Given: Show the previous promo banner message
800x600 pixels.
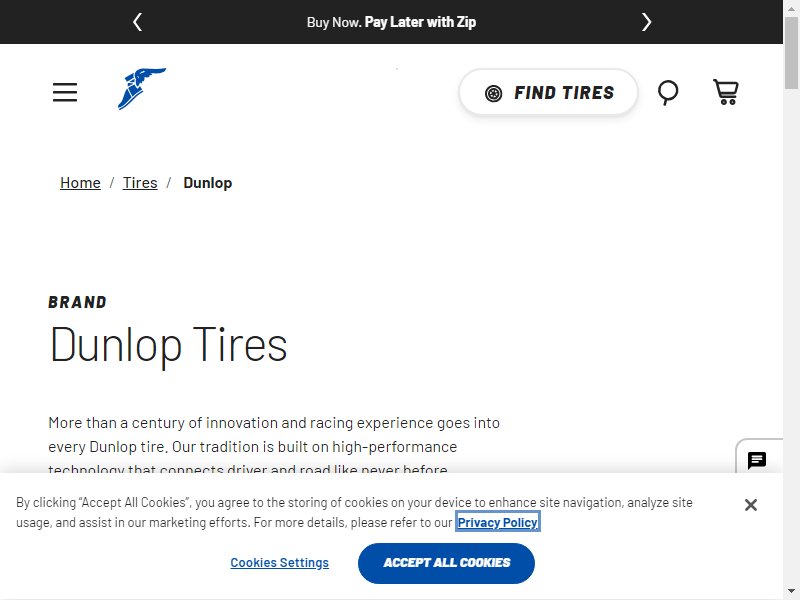Looking at the screenshot, I should point(137,22).
